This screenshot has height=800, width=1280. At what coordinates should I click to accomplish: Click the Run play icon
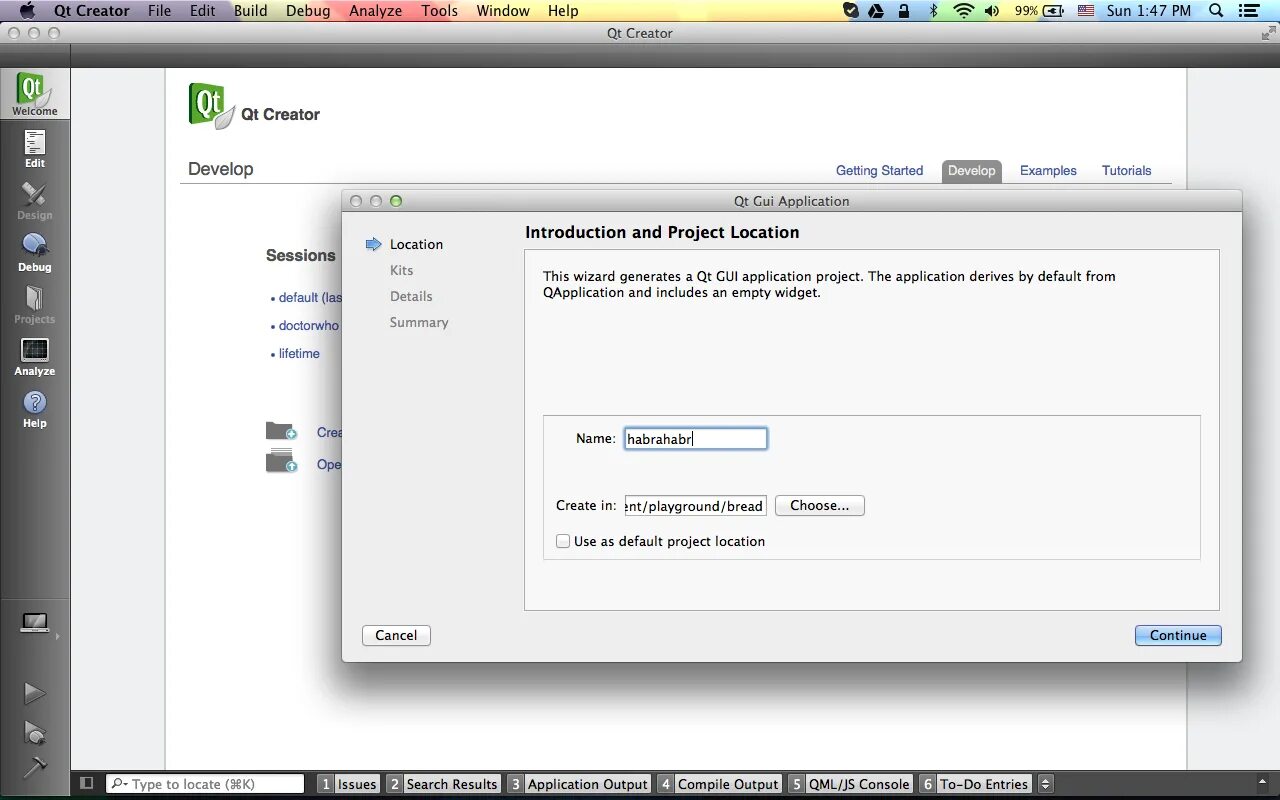click(x=35, y=692)
